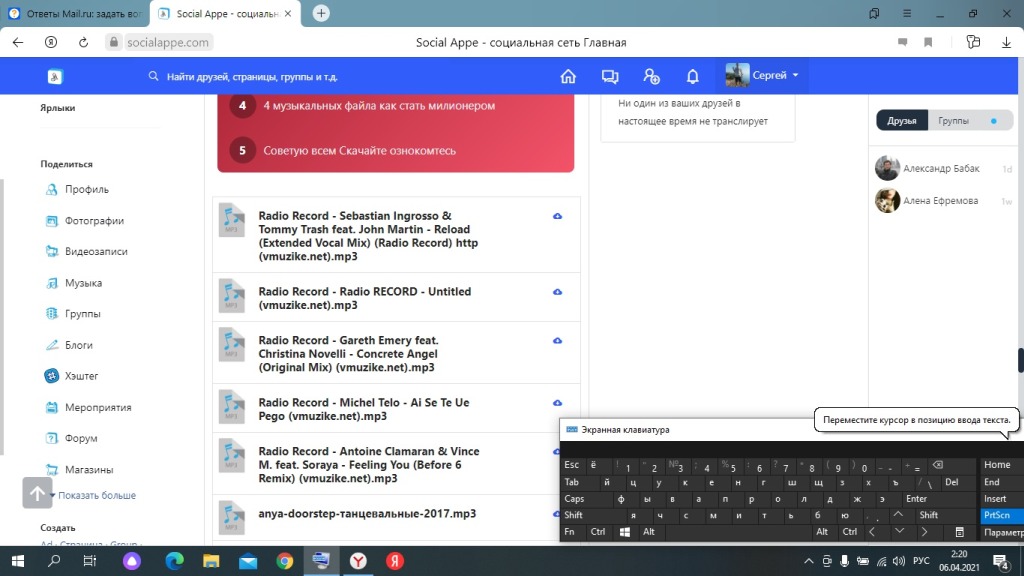Open Группы in the left sidebar

[82, 313]
